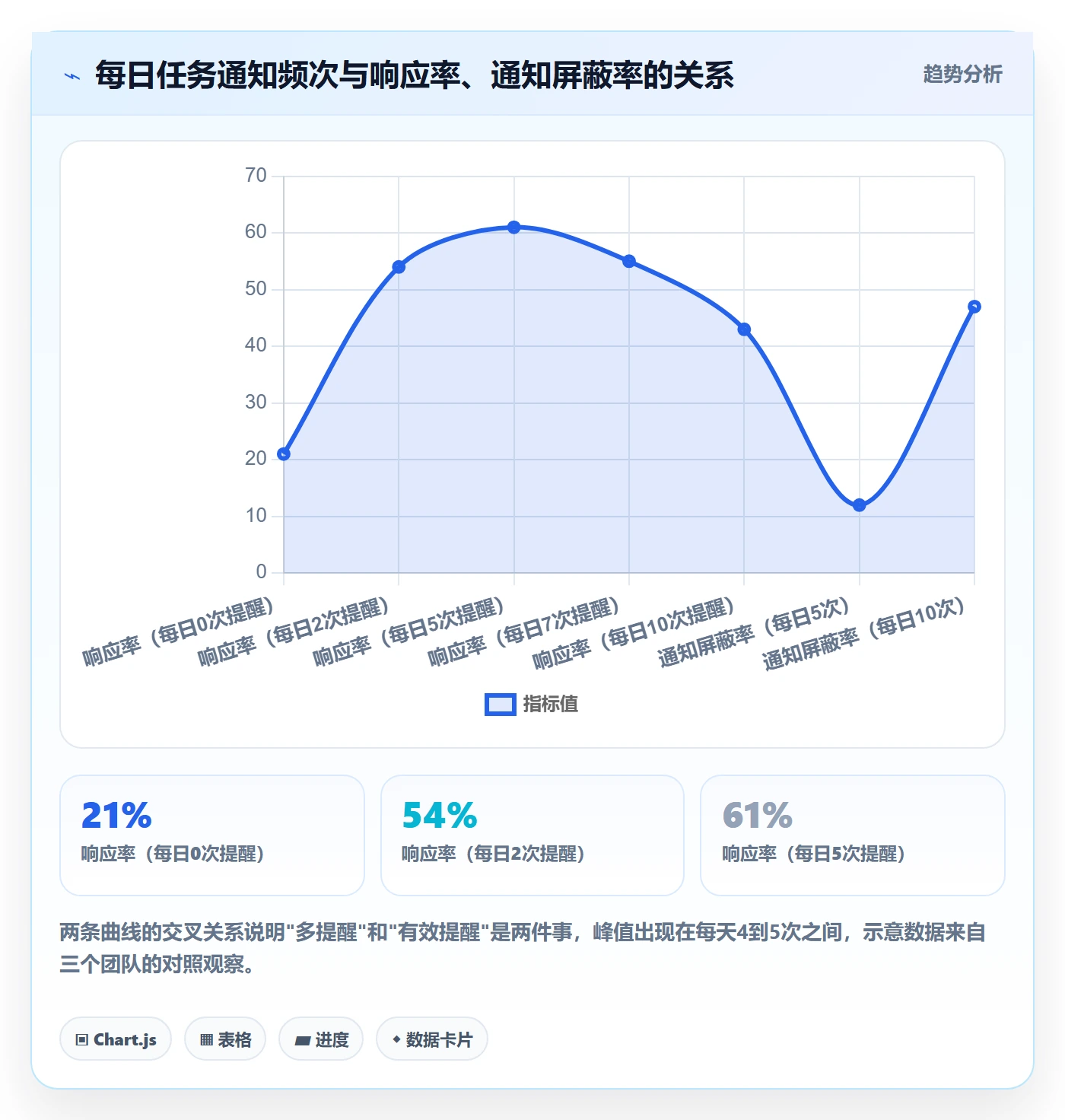
Task: Click the lightning bolt icon beside the title
Action: 72,76
